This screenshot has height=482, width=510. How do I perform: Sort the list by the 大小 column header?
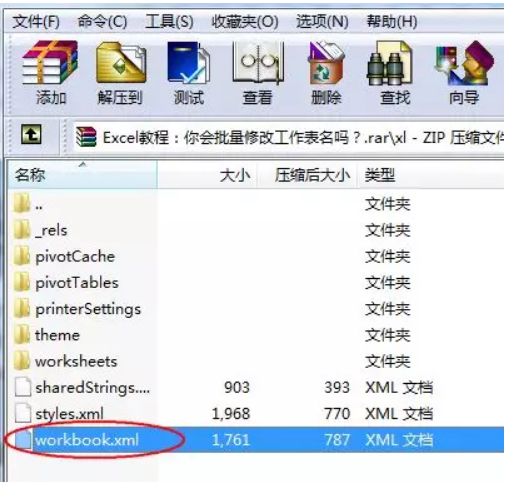207,175
